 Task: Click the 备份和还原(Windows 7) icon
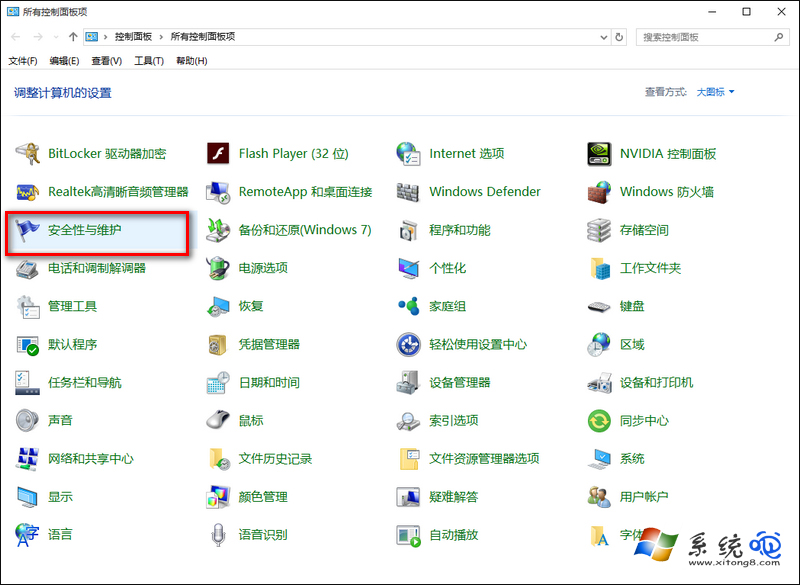point(218,230)
